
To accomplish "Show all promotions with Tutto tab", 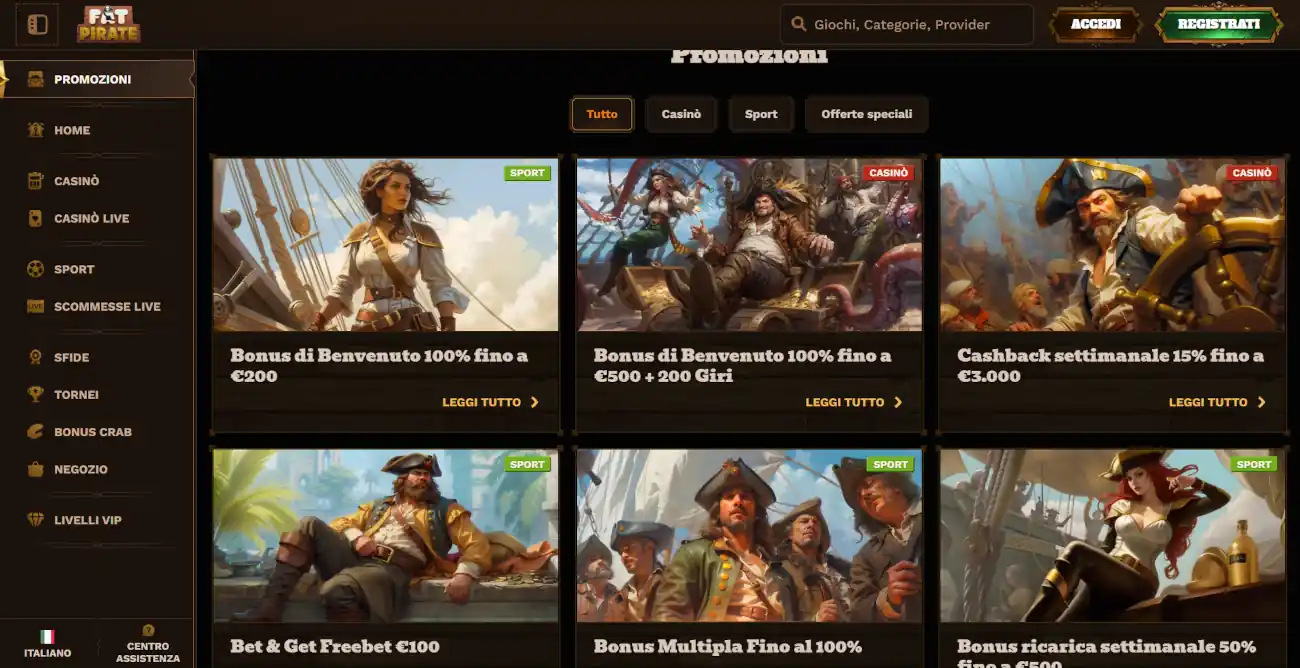I will coord(602,114).
